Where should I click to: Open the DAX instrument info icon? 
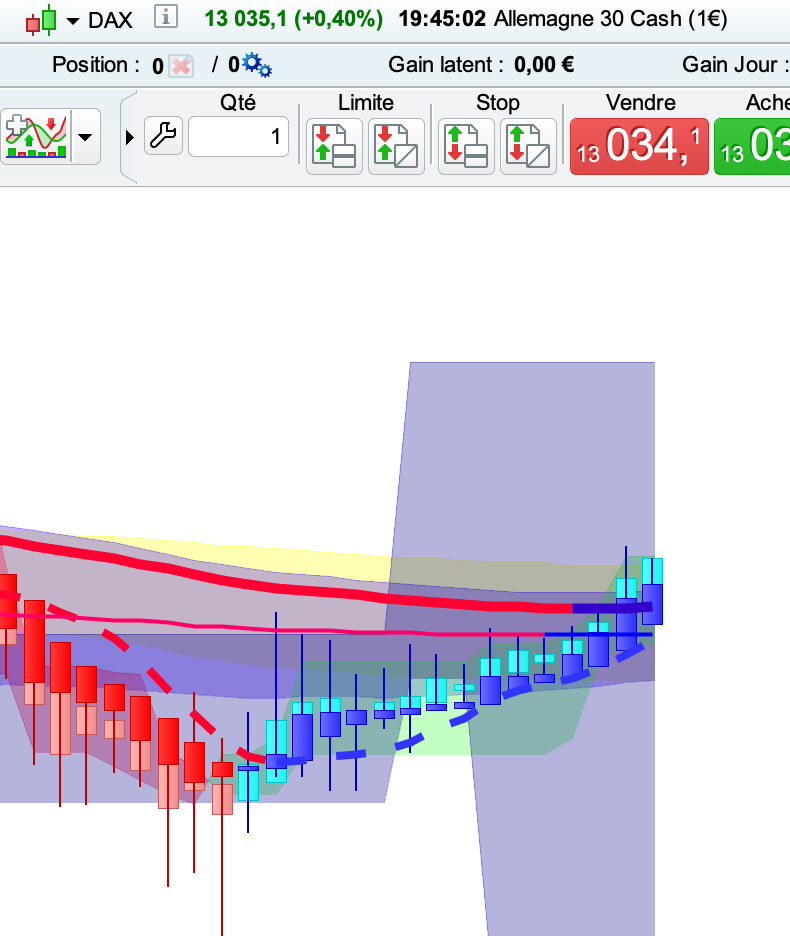[x=165, y=17]
